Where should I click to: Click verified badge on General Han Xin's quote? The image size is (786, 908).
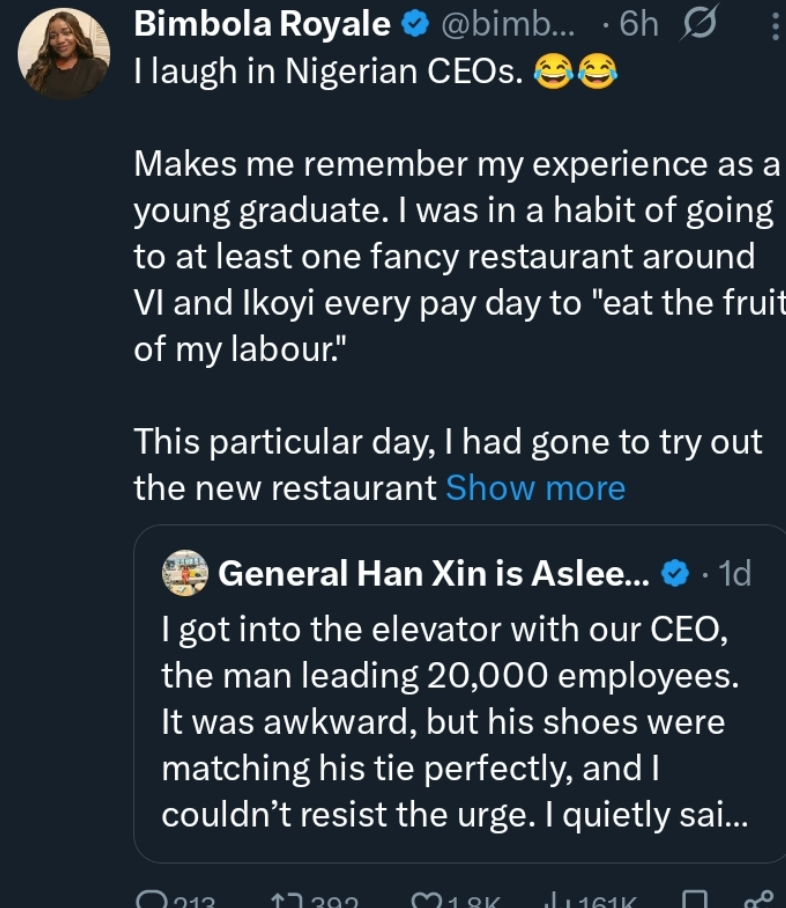(x=676, y=573)
